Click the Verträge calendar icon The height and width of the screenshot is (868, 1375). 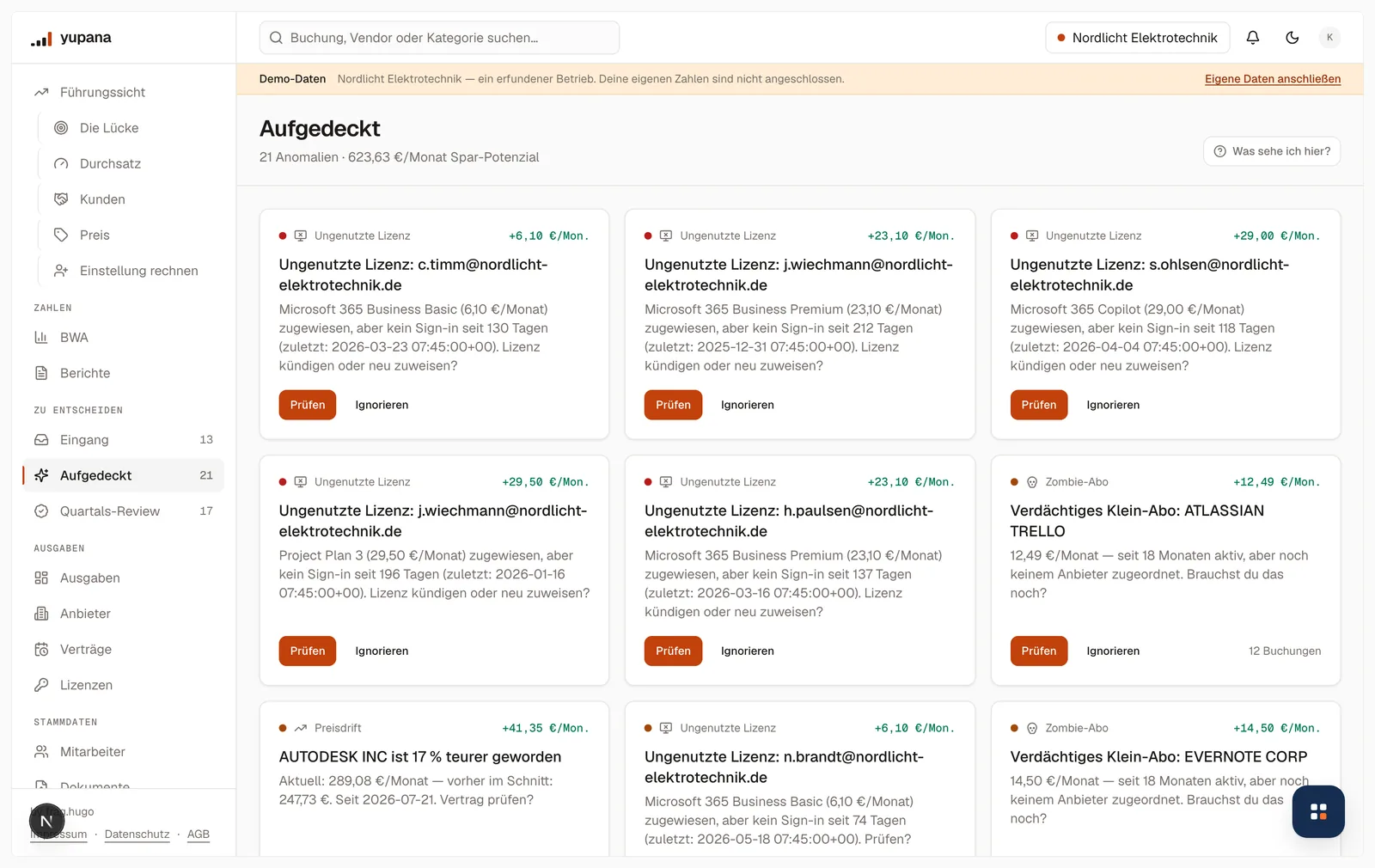[x=41, y=650]
